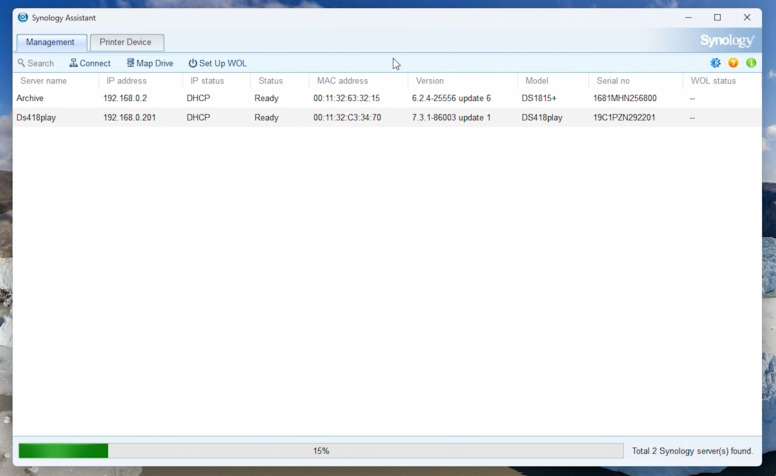This screenshot has width=776, height=476.
Task: Click Ready status in Archive row
Action: tap(266, 98)
